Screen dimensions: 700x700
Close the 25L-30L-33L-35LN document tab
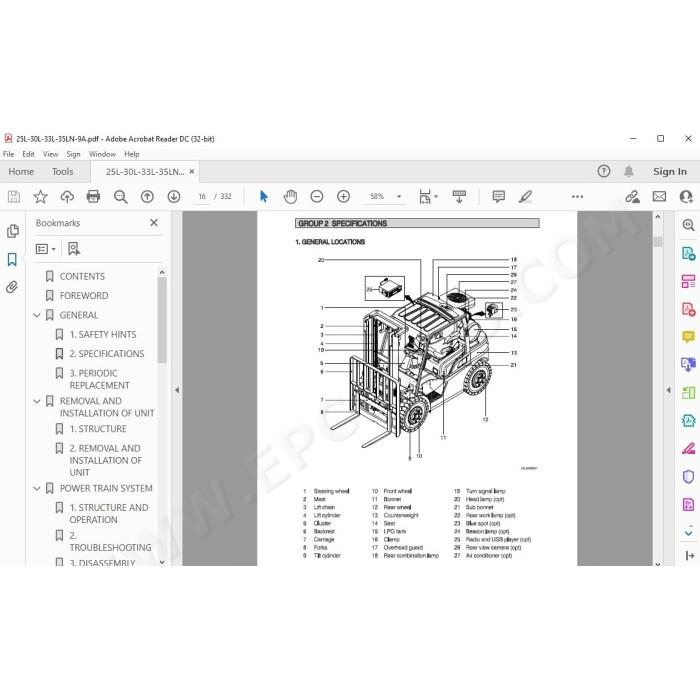point(192,171)
